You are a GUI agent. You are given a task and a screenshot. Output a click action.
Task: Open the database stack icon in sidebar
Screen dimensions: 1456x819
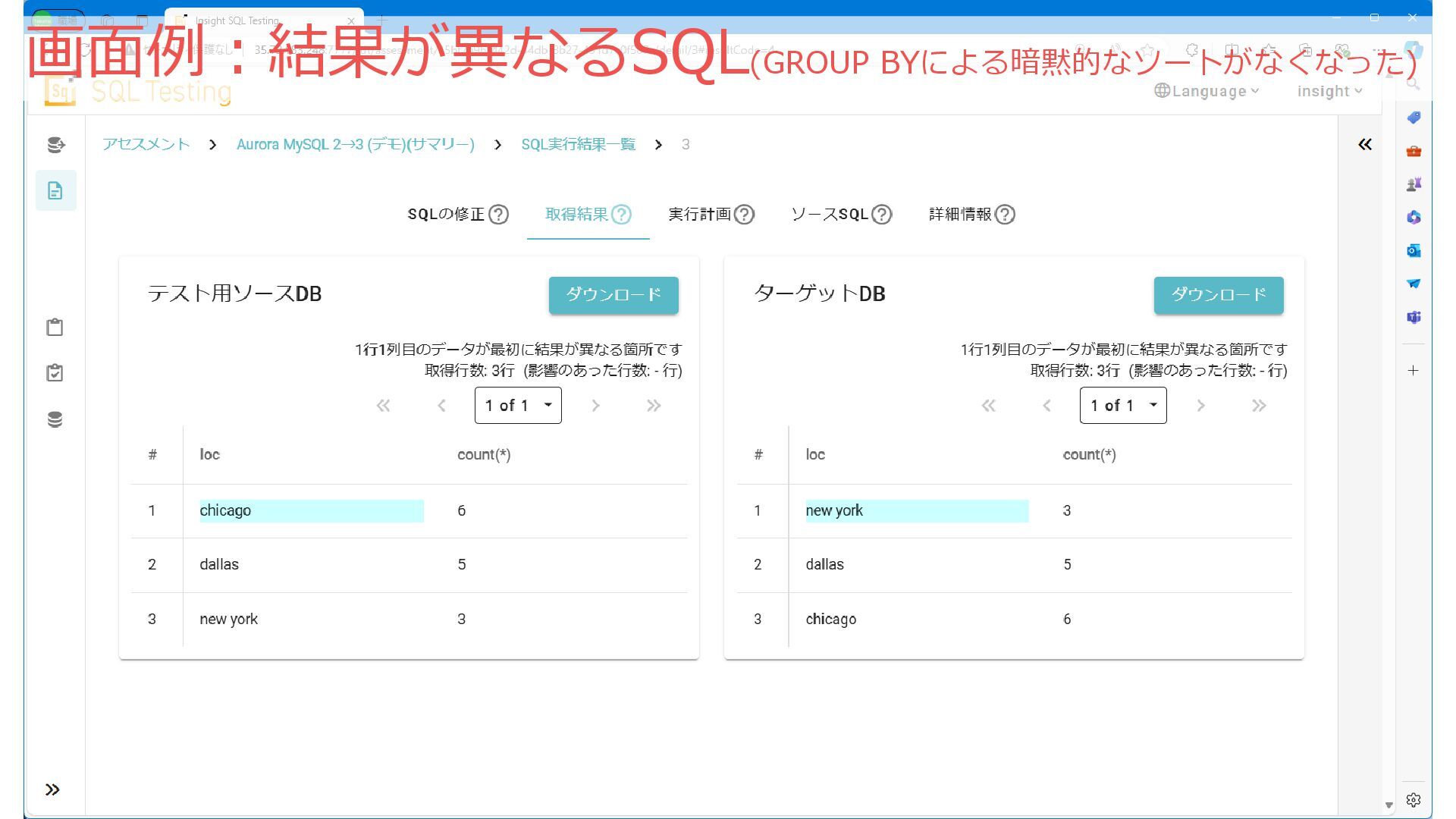pyautogui.click(x=55, y=419)
